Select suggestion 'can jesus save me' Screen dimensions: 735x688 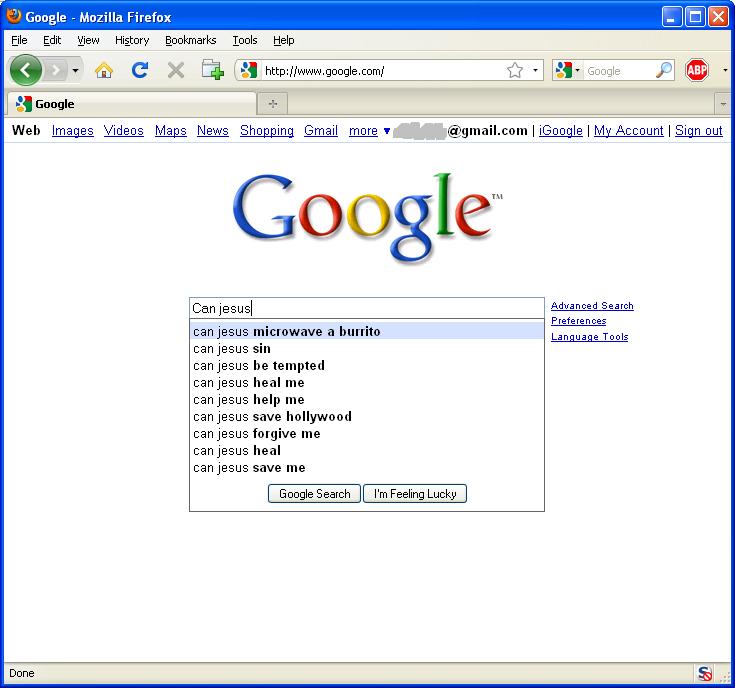point(367,468)
